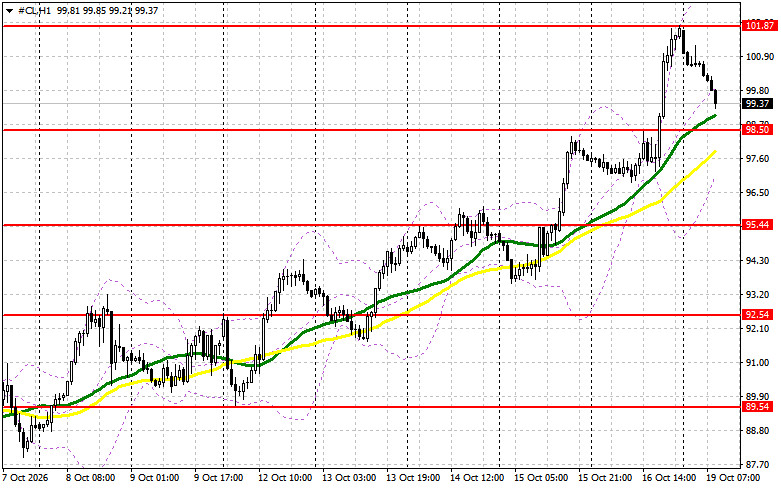This screenshot has height=489, width=781.
Task: Click the 88.80 price scale value
Action: click(x=758, y=431)
